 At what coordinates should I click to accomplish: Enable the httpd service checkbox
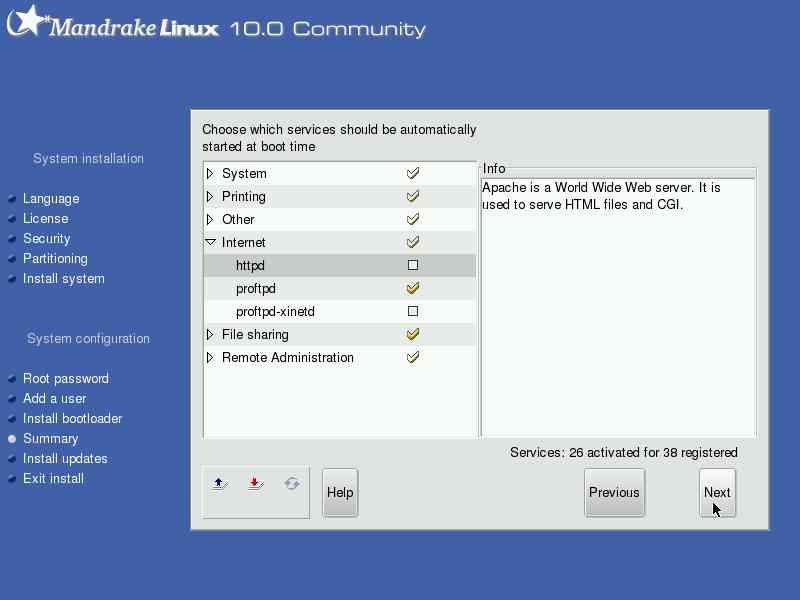click(x=413, y=265)
